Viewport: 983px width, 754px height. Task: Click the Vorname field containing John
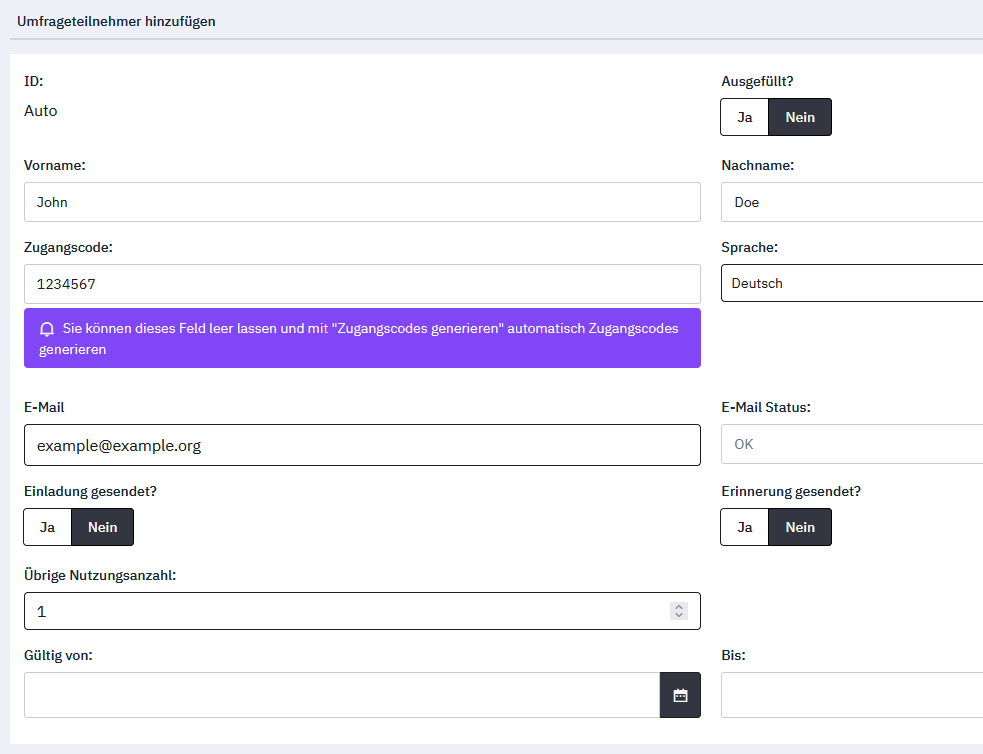[361, 202]
